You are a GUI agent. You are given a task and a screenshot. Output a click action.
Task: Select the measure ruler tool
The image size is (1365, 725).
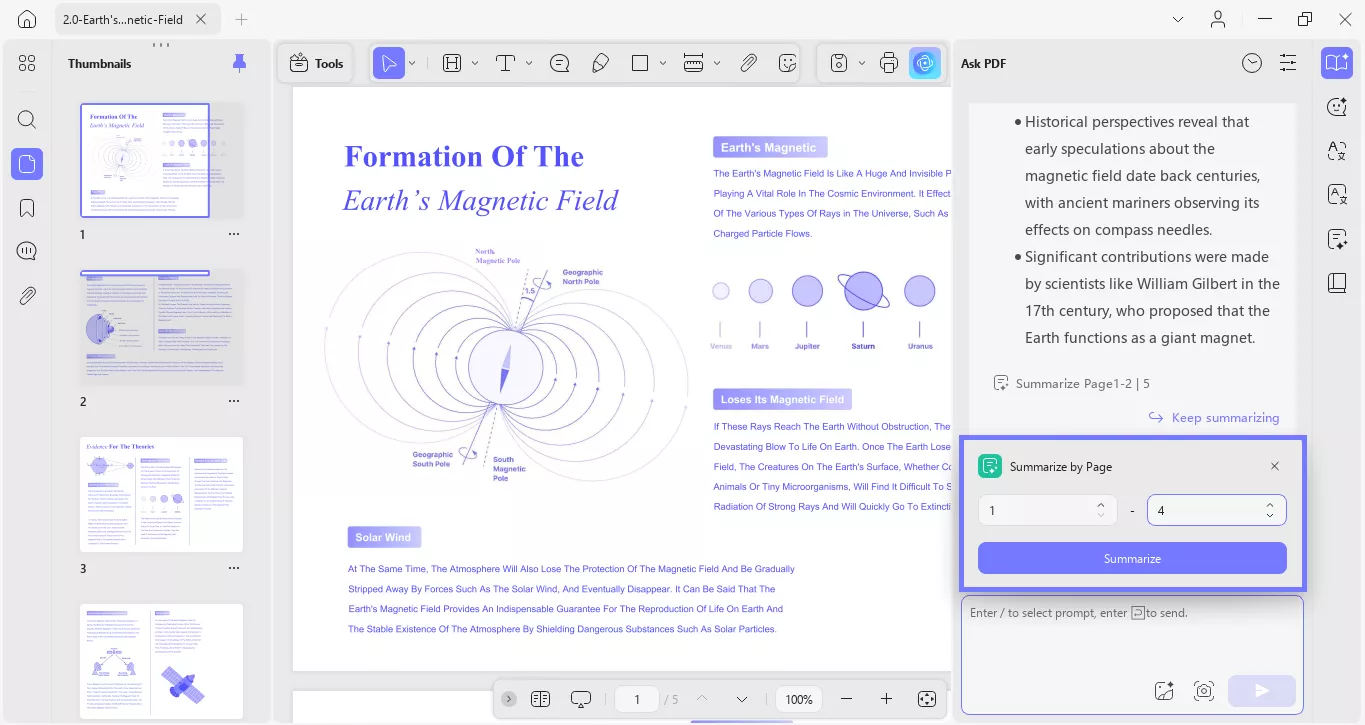694,63
